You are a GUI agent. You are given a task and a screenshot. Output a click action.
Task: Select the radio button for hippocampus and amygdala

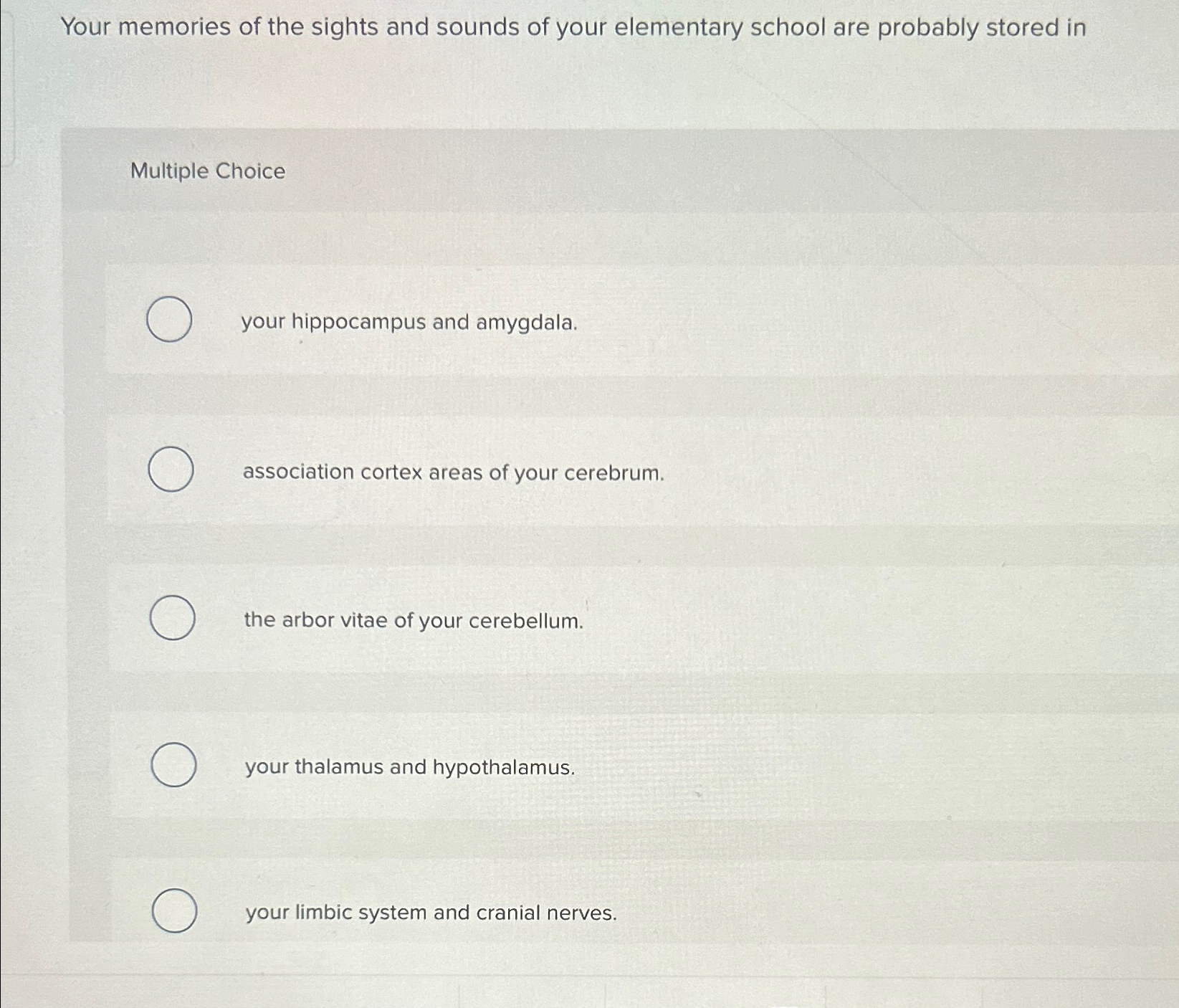coord(169,319)
